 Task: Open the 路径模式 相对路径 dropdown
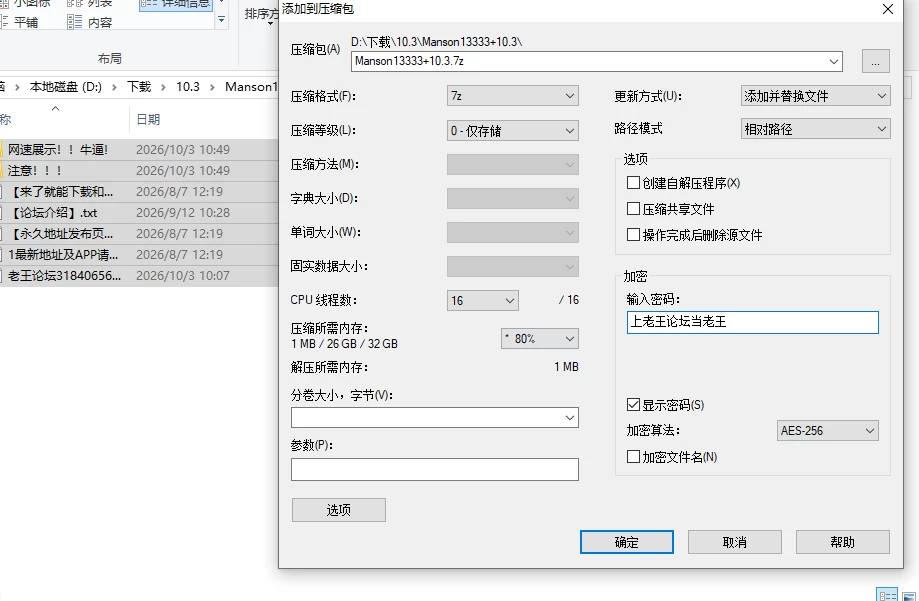[815, 129]
